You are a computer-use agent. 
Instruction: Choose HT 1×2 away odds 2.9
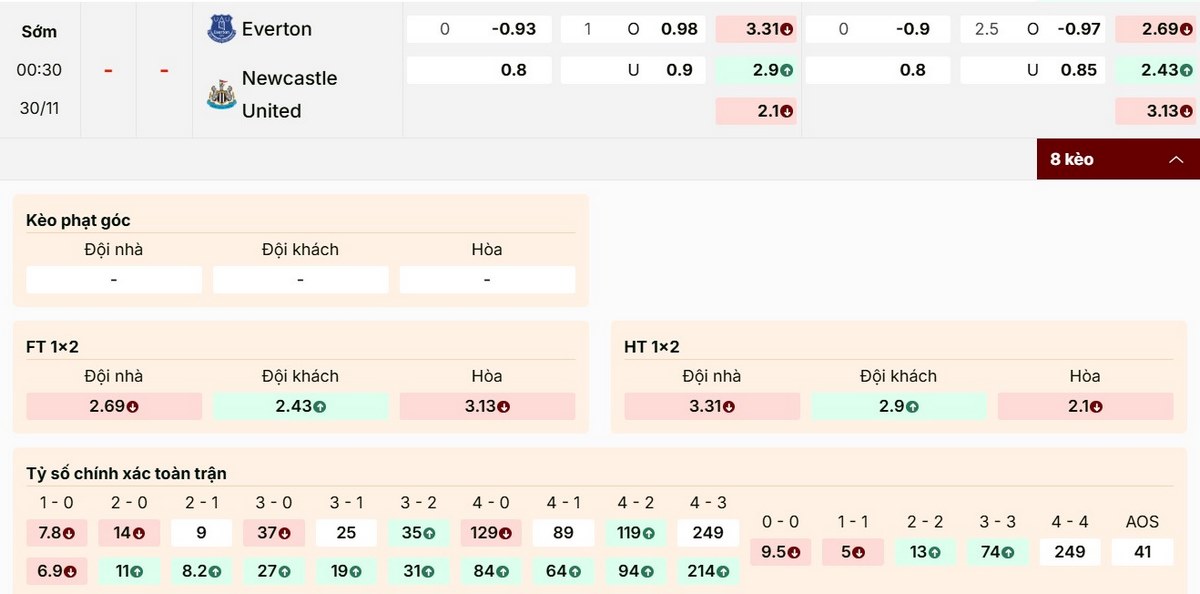[x=898, y=407]
